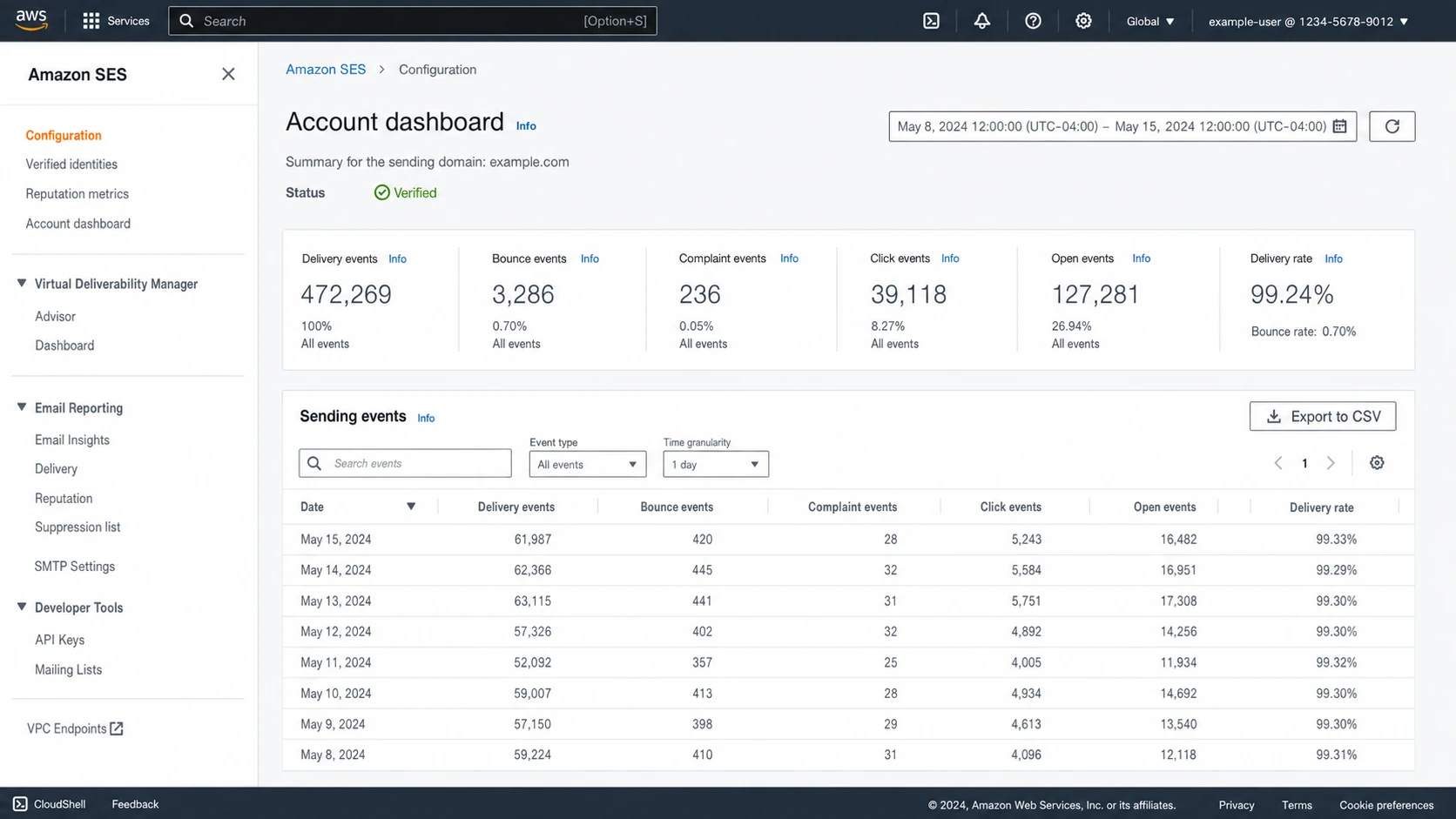
Task: Click Amazon SES breadcrumb link
Action: (326, 70)
